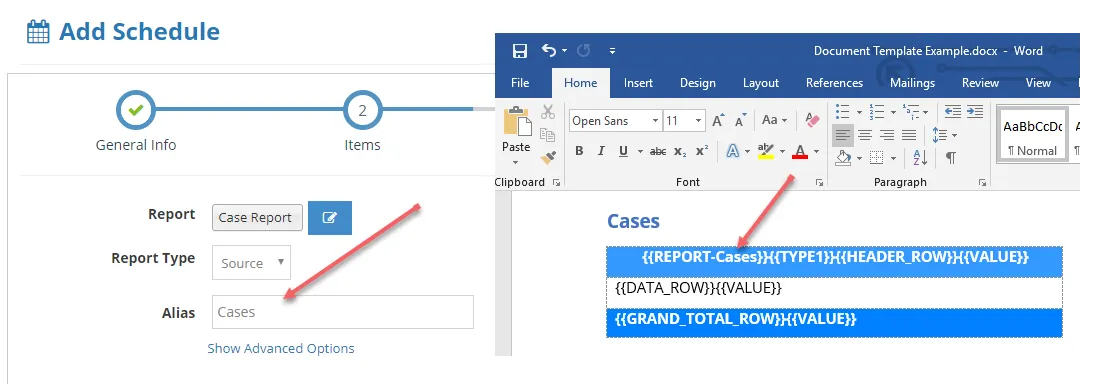Screen dimensions: 1097x384
Task: Expand font color dropdown arrow
Action: coord(816,152)
